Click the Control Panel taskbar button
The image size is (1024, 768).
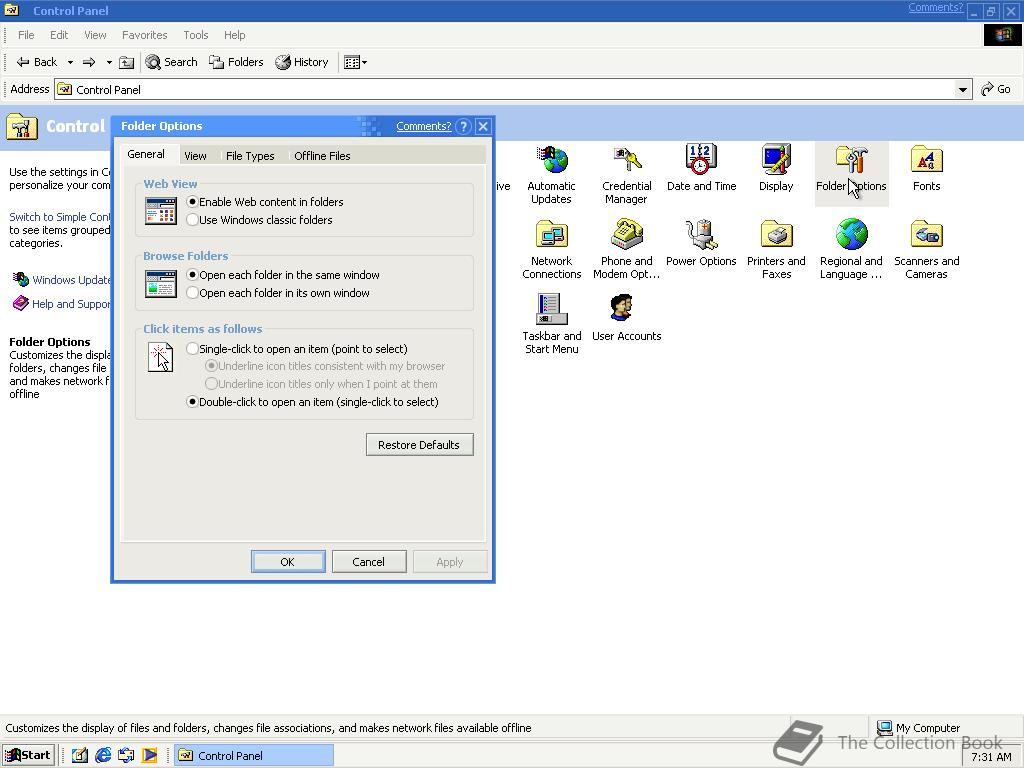coord(254,756)
